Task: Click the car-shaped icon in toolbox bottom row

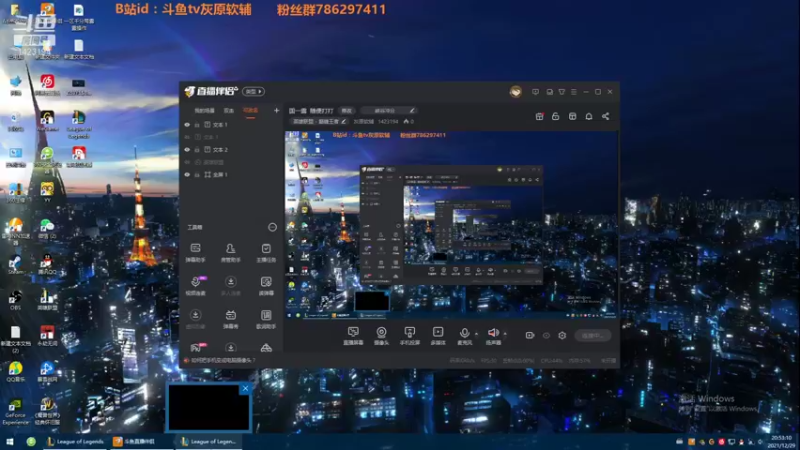Action: tap(266, 348)
